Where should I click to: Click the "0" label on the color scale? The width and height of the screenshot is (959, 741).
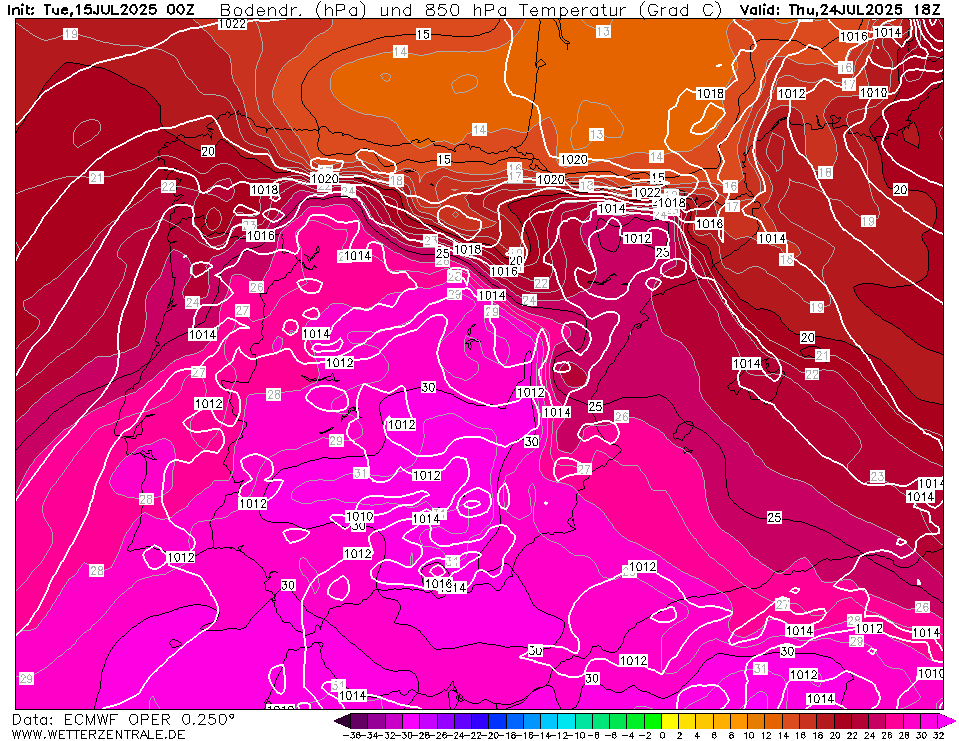point(662,735)
